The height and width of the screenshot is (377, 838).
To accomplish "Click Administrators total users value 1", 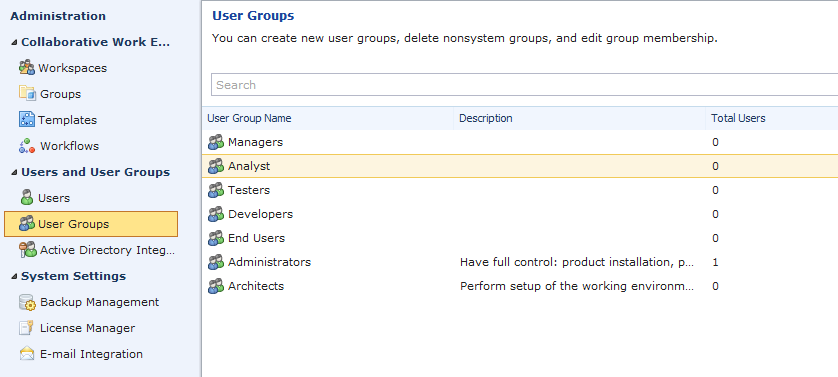I will pos(715,263).
